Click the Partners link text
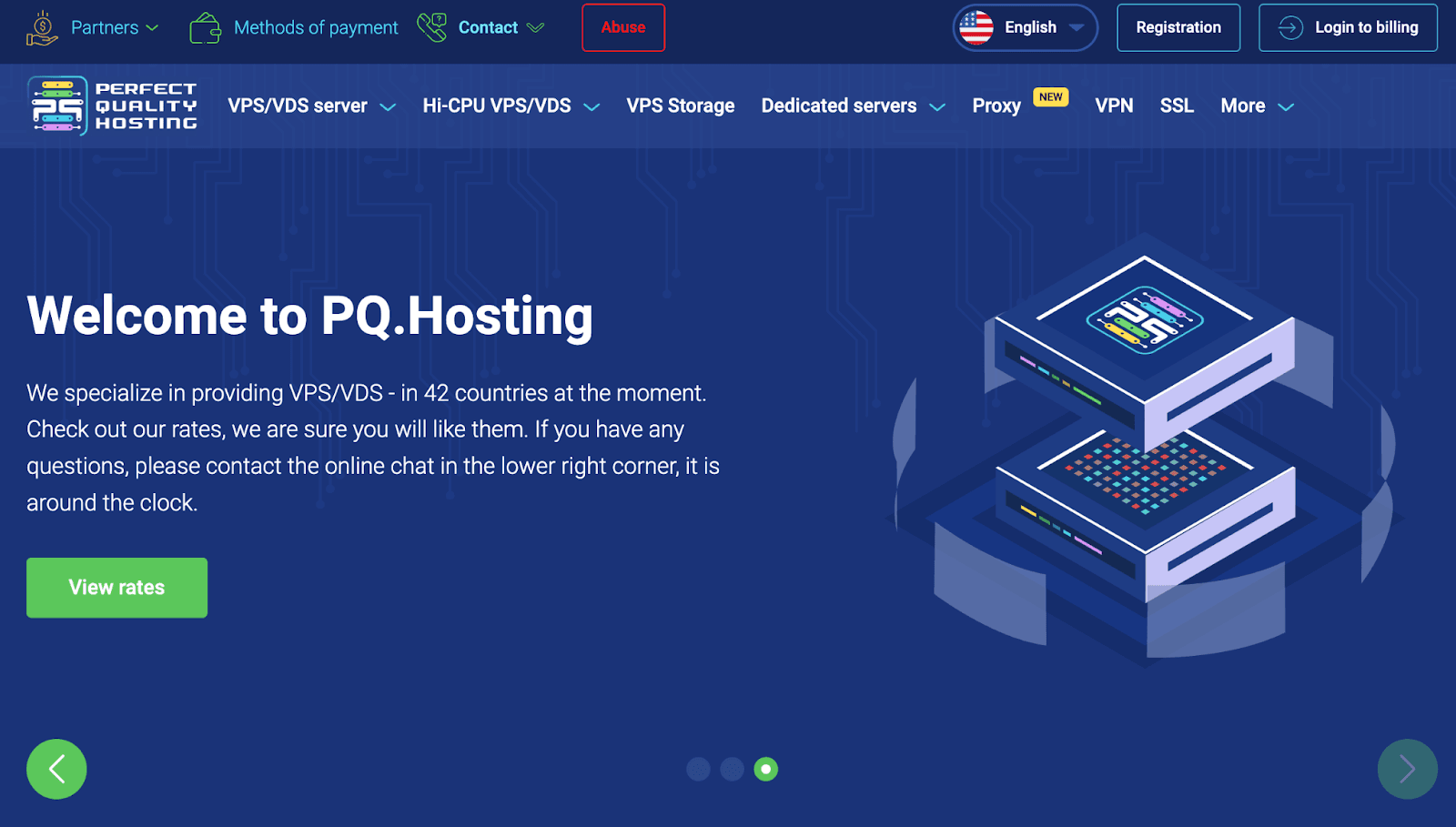The height and width of the screenshot is (827, 1456). (105, 28)
